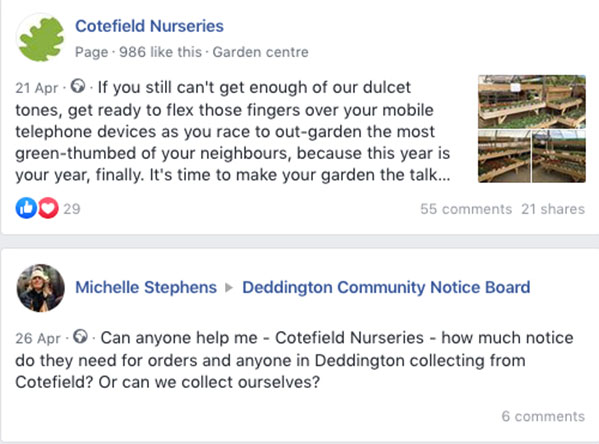Open Michelle Stephens profile photo

click(x=40, y=288)
